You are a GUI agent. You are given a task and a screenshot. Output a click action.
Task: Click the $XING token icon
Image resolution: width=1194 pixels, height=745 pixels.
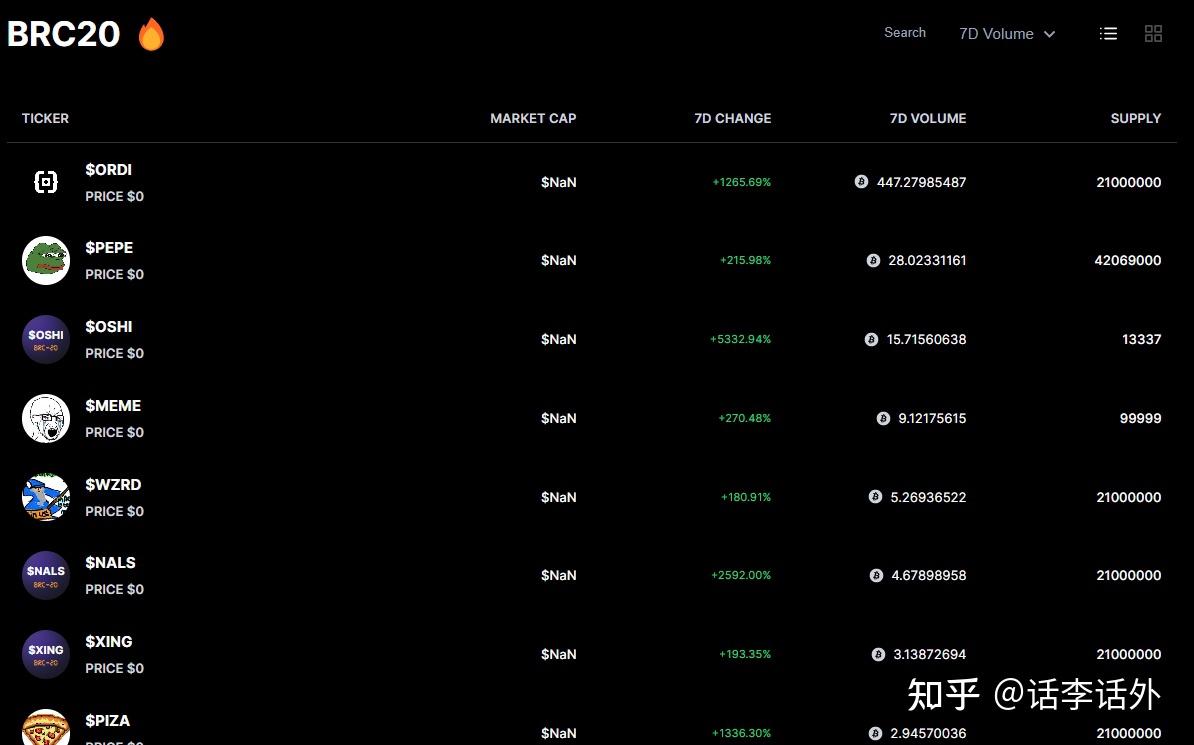(x=45, y=653)
